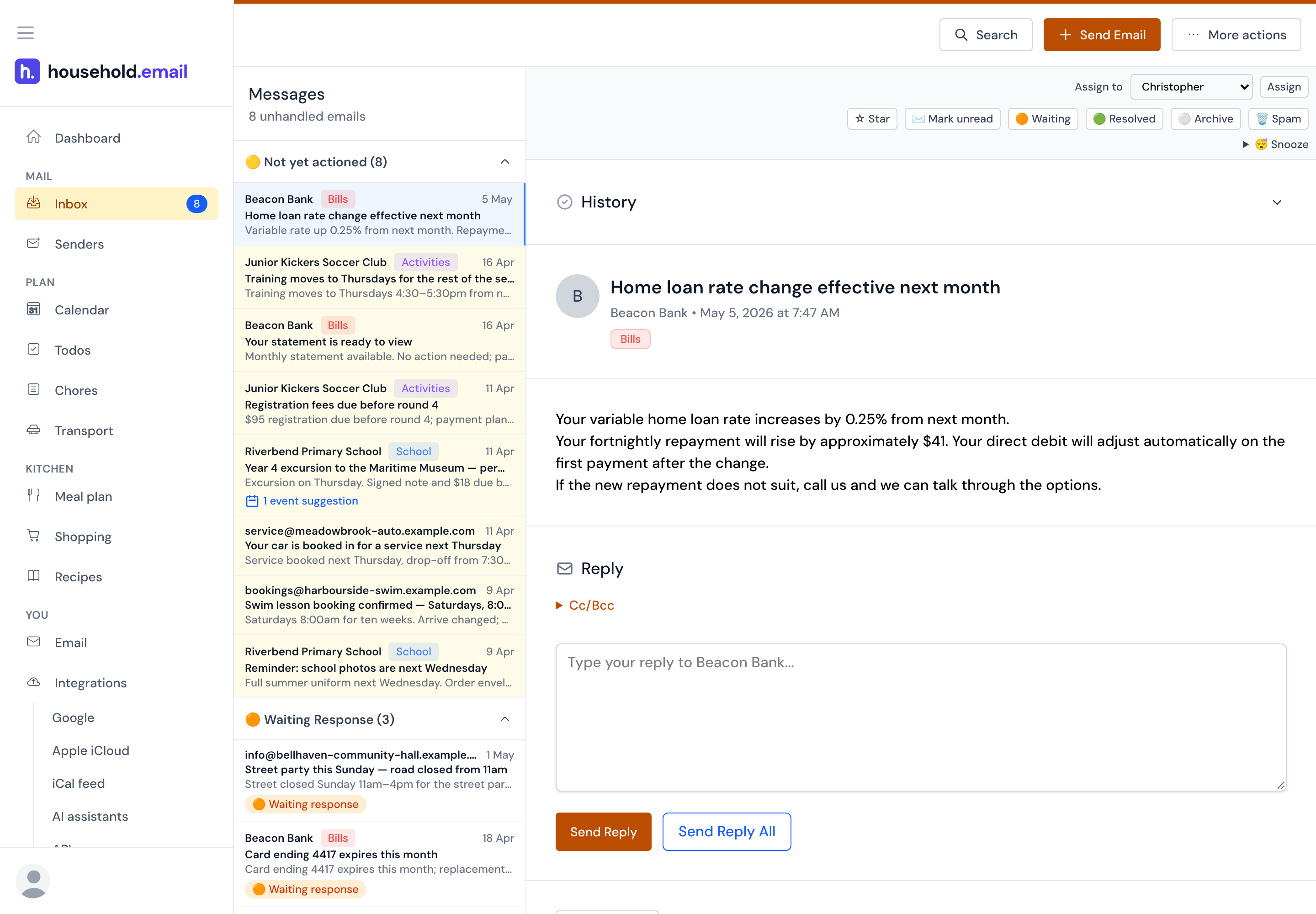Click the user avatar icon
The height and width of the screenshot is (914, 1316).
[33, 881]
